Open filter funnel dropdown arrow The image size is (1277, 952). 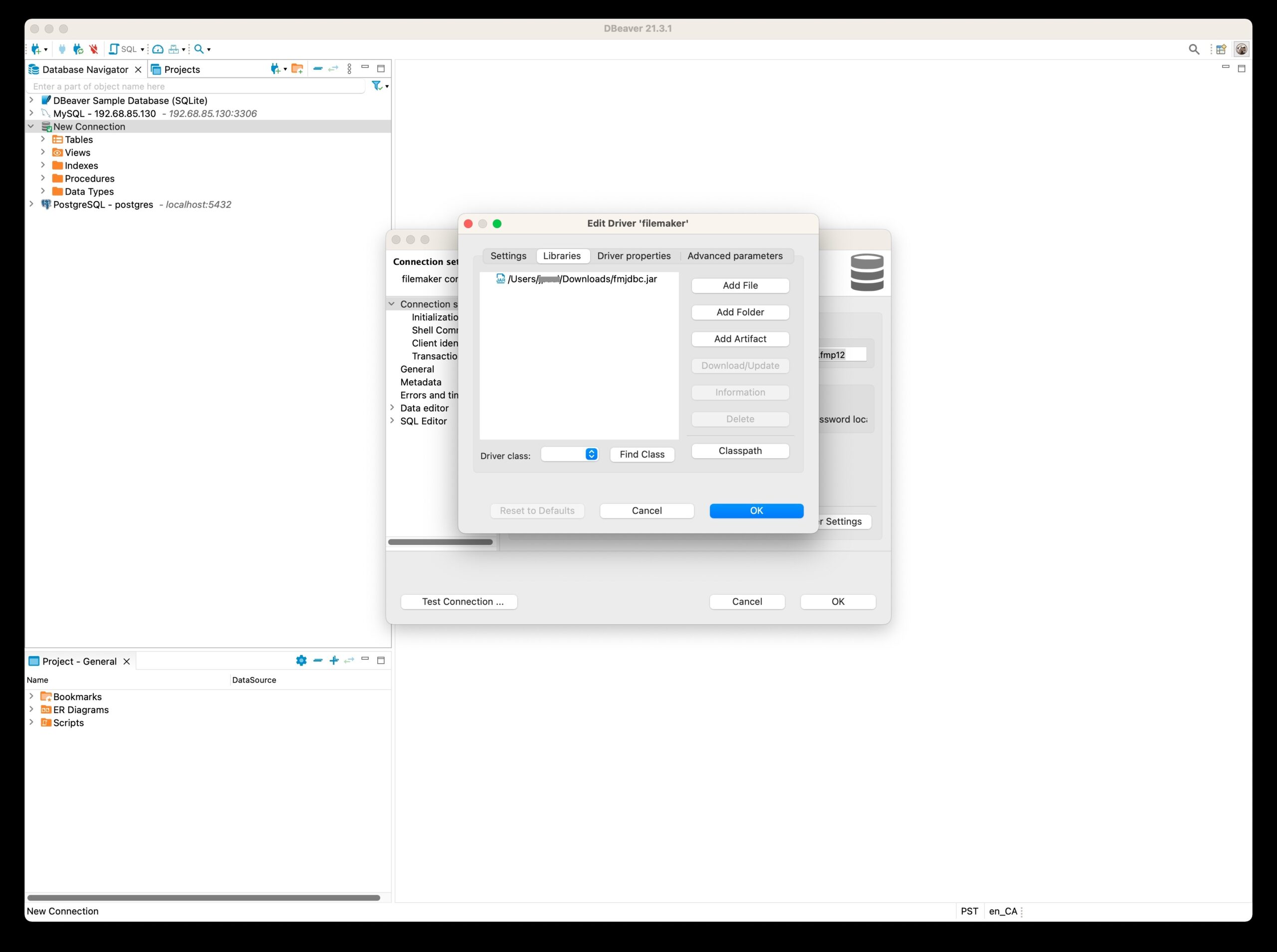coord(387,86)
